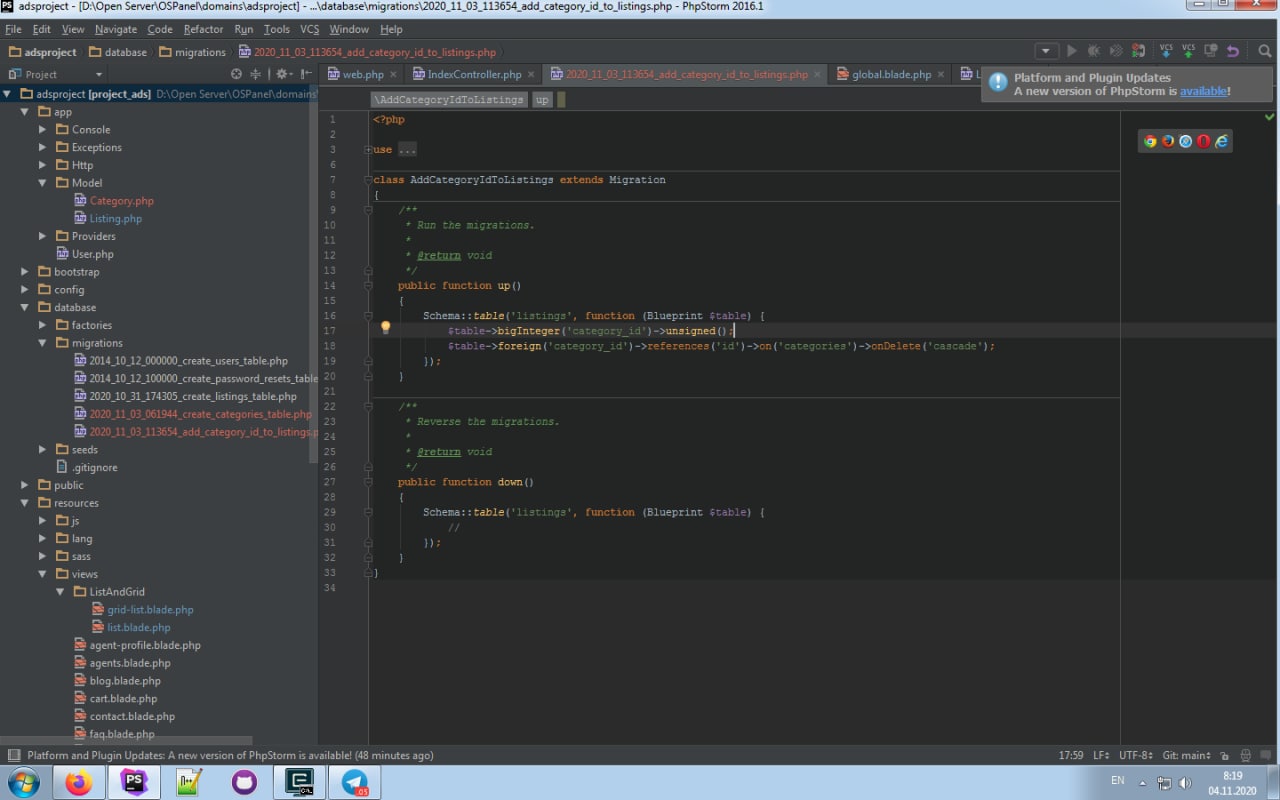Click the Run with Coverage icon
This screenshot has height=800, width=1280.
pyautogui.click(x=1116, y=51)
